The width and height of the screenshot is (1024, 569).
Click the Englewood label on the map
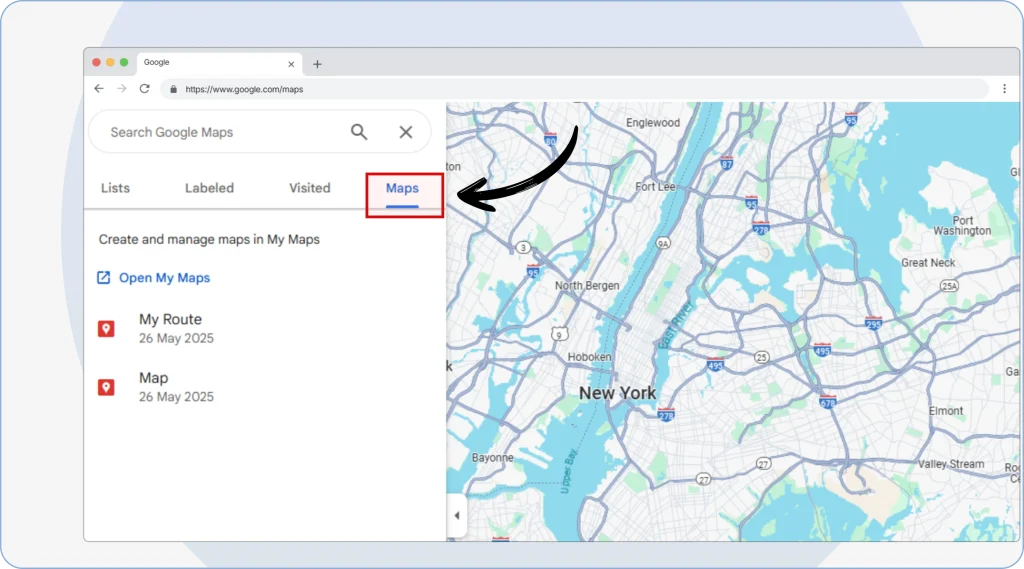652,123
